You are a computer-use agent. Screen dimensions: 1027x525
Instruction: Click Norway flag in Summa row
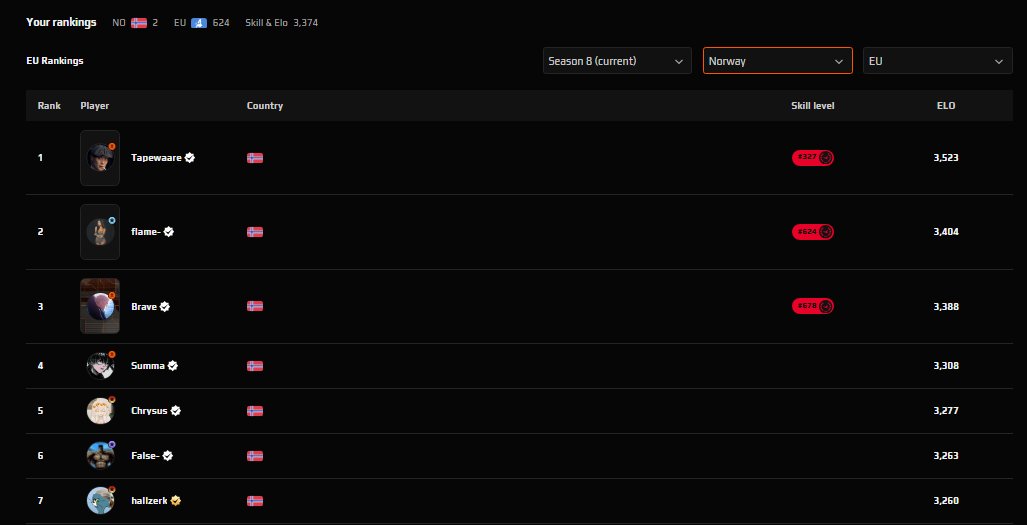[x=255, y=366]
